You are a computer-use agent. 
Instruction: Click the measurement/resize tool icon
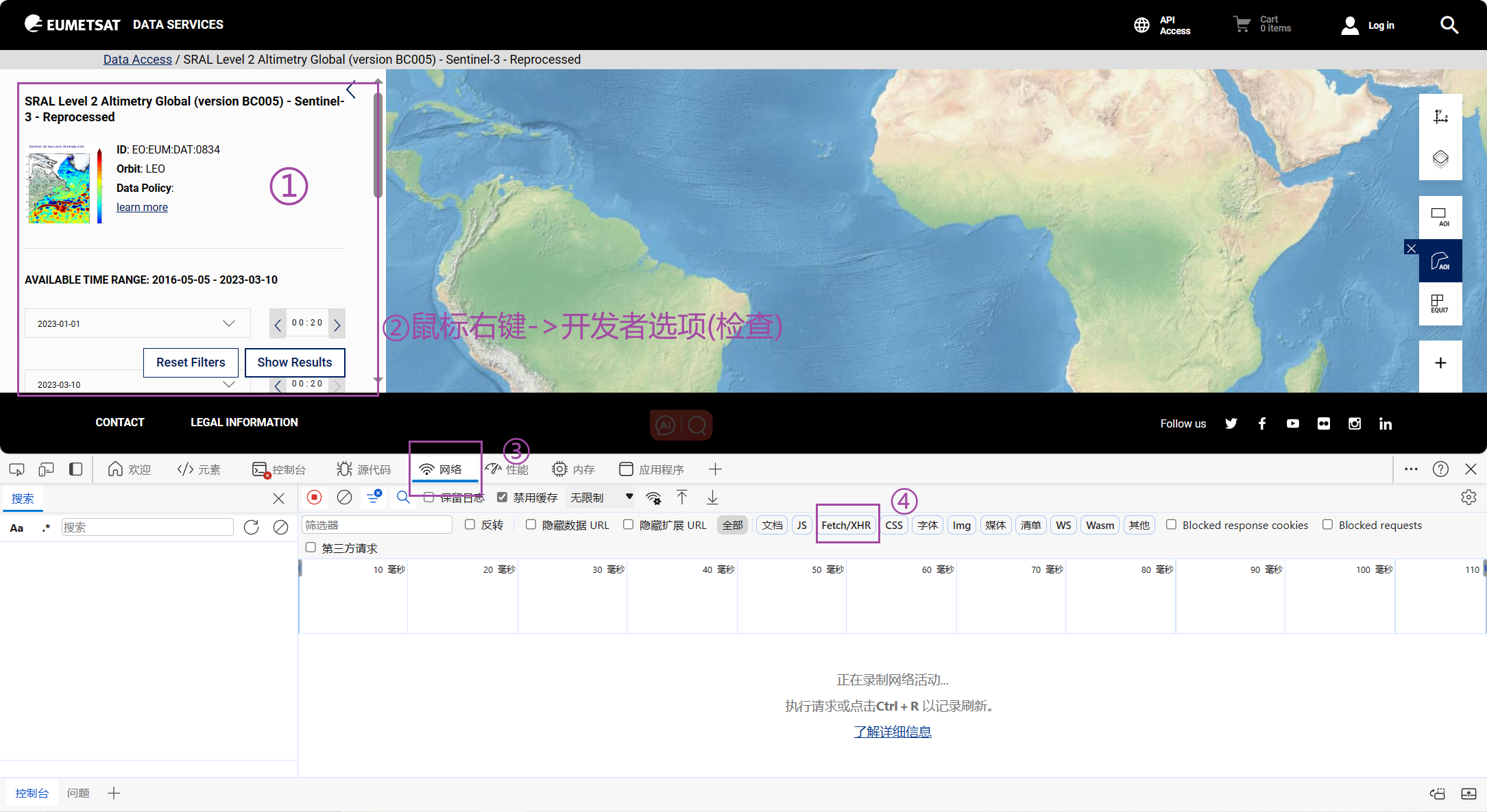pos(1440,117)
